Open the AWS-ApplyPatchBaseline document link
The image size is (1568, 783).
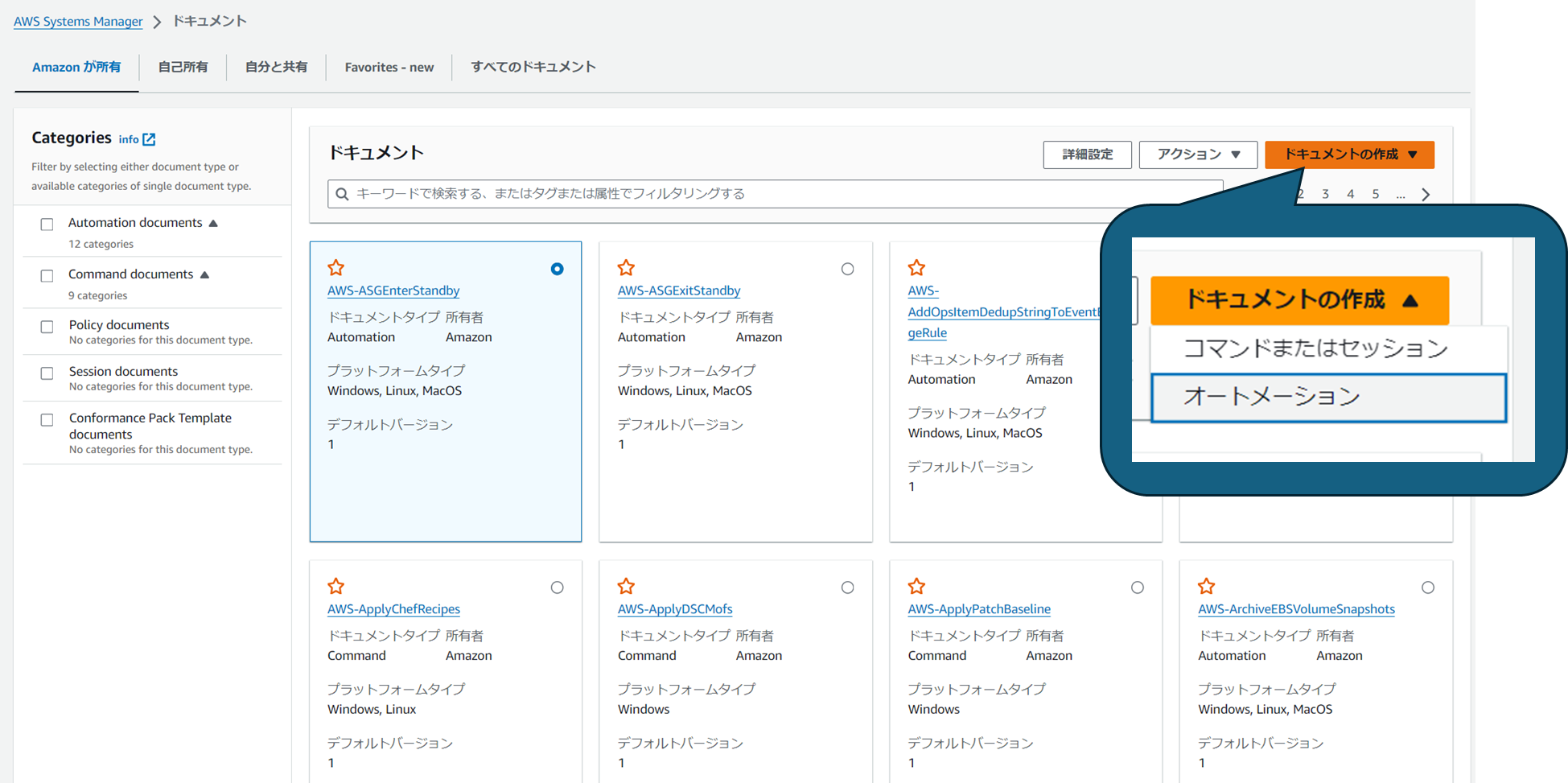click(979, 609)
